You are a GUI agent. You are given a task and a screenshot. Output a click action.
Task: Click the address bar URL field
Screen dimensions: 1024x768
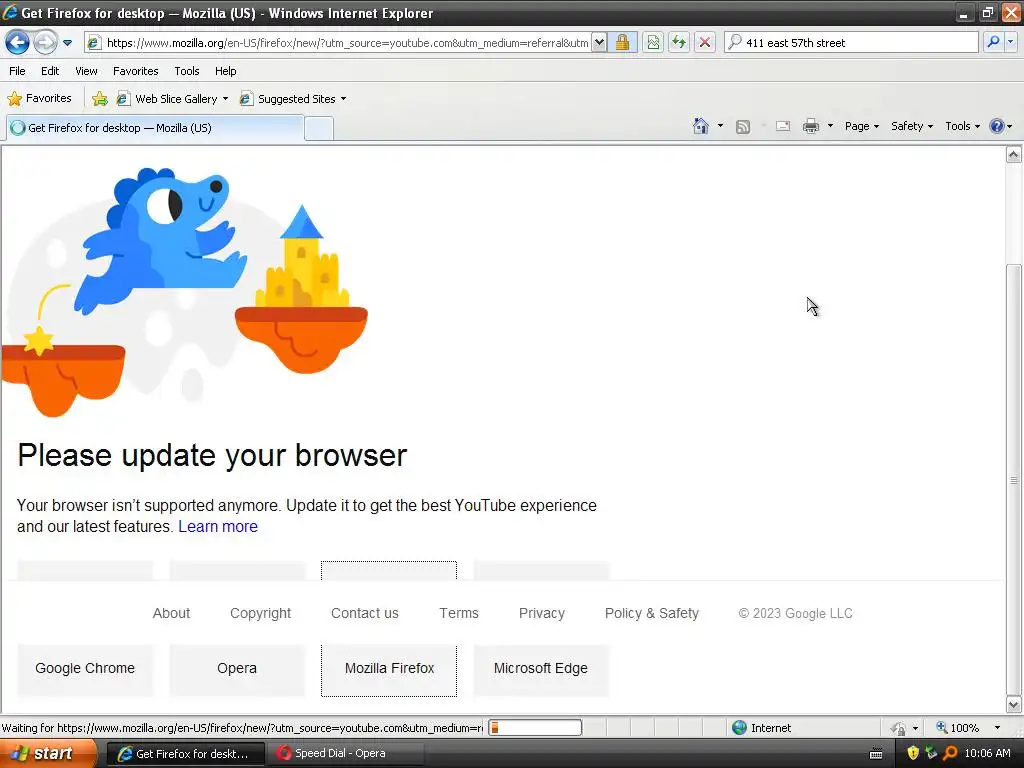(x=338, y=42)
